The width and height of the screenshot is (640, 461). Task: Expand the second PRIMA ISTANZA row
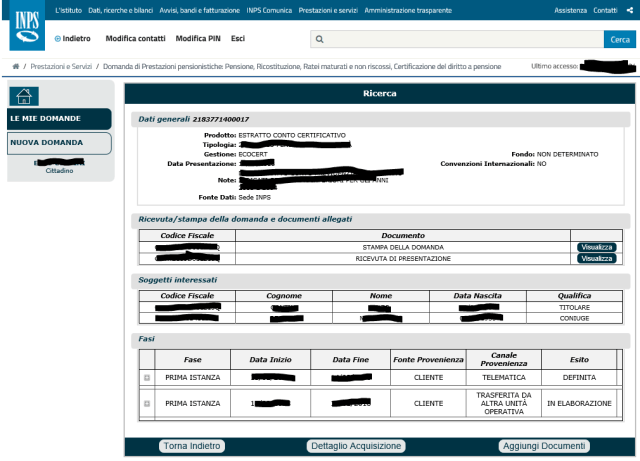pyautogui.click(x=147, y=403)
